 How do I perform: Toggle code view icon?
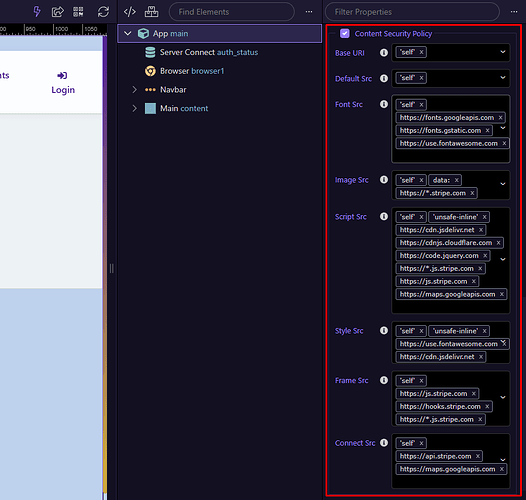click(x=130, y=12)
